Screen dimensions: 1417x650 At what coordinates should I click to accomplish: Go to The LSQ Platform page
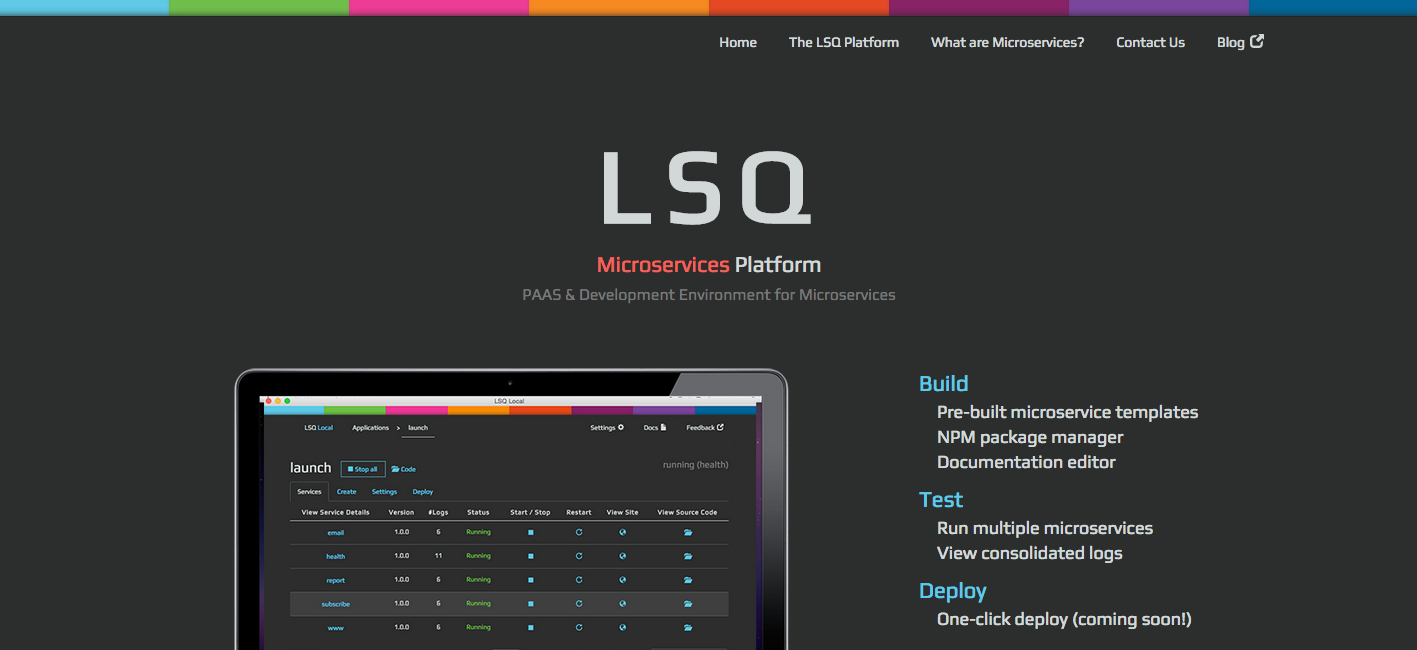tap(844, 42)
